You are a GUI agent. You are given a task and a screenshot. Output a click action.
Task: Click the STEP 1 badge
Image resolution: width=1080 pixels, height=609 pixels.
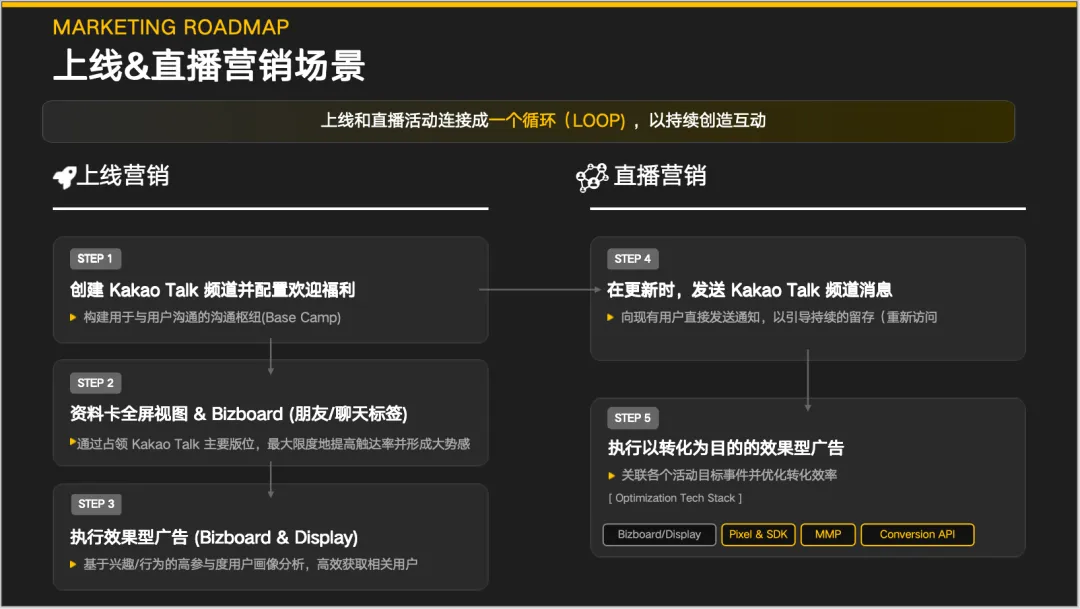point(95,258)
